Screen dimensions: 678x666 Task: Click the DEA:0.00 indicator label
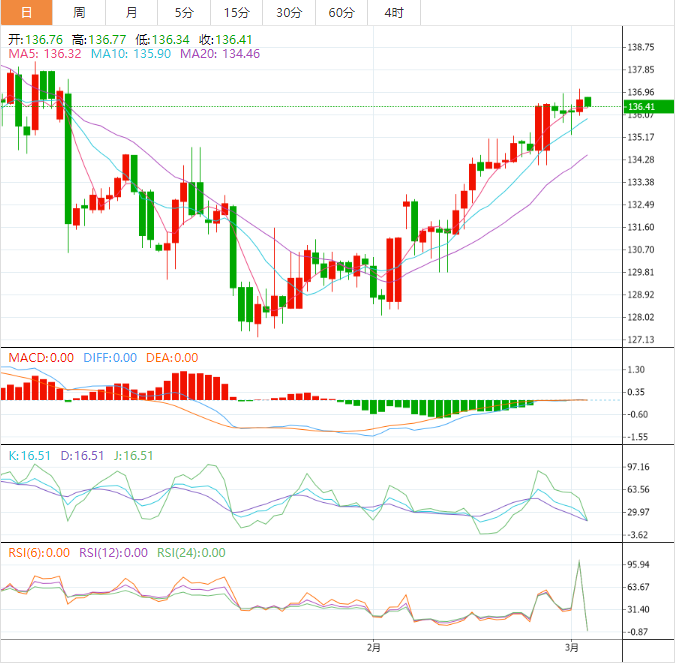(172, 358)
